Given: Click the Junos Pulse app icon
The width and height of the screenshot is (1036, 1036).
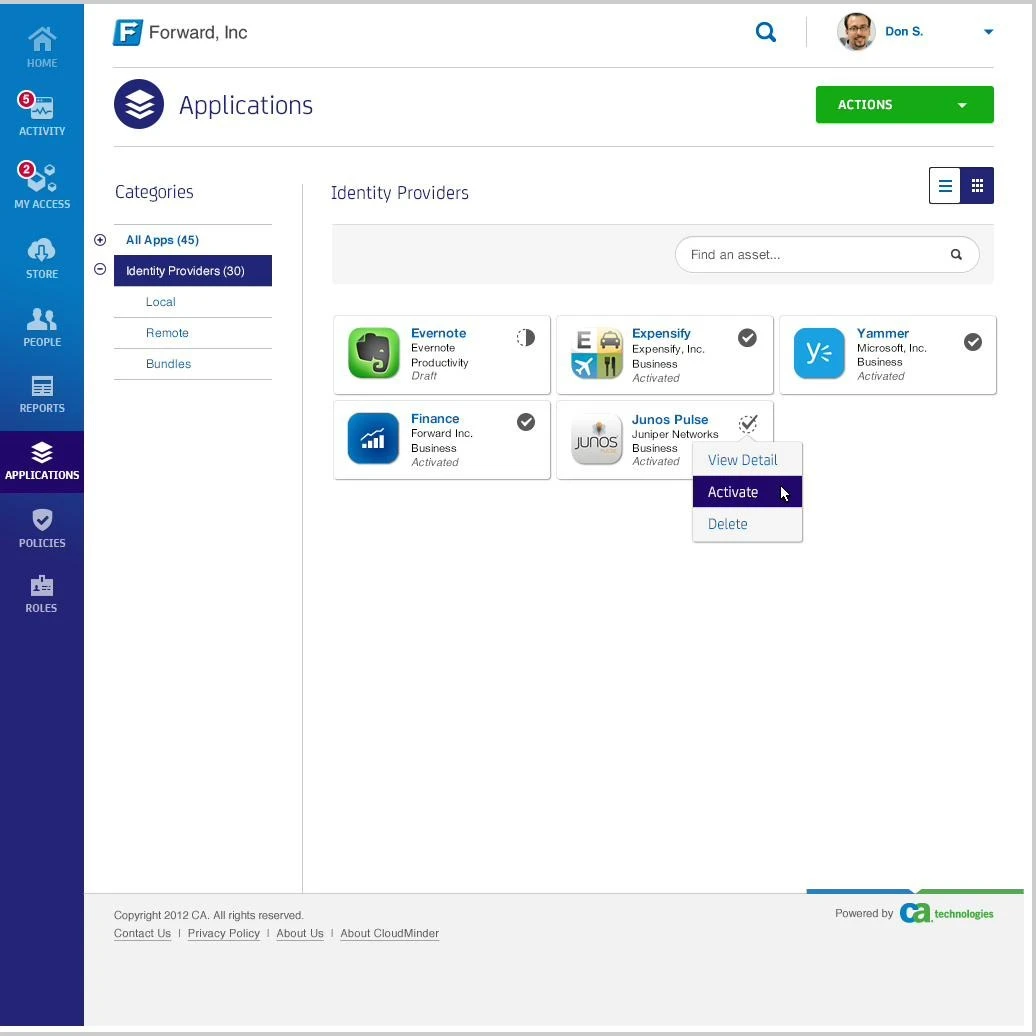Looking at the screenshot, I should pyautogui.click(x=597, y=439).
